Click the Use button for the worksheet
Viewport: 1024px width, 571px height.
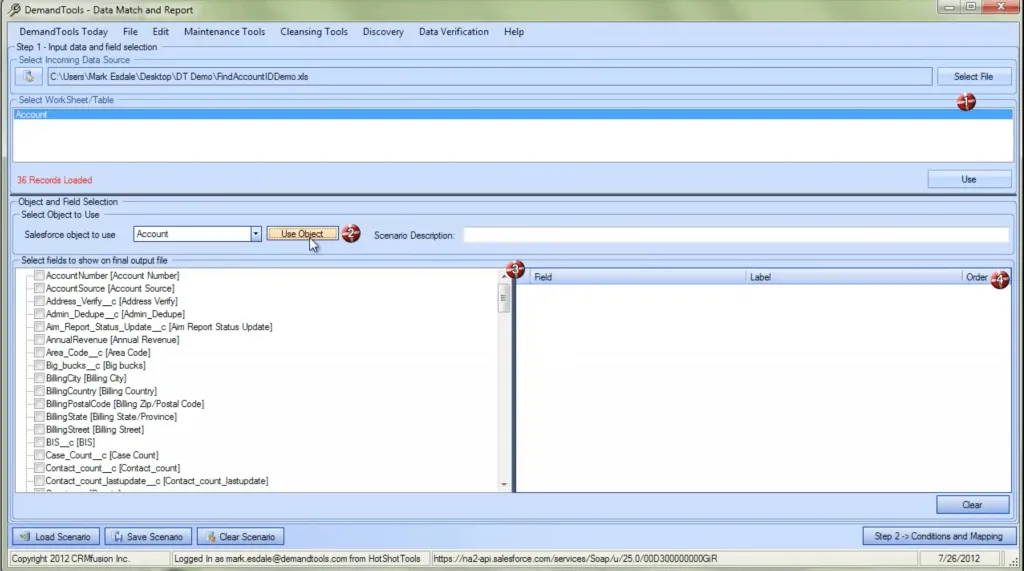point(968,179)
